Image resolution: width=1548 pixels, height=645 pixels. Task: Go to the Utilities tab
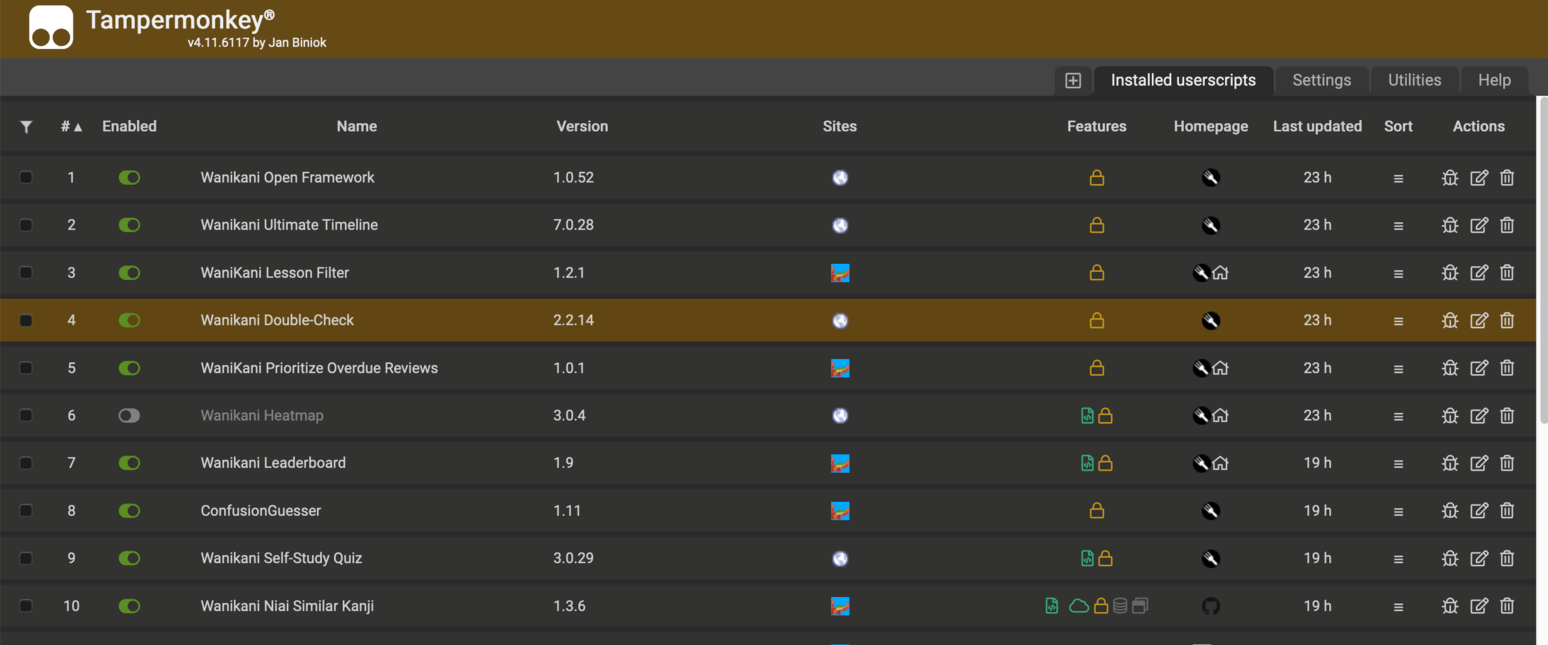coord(1414,80)
